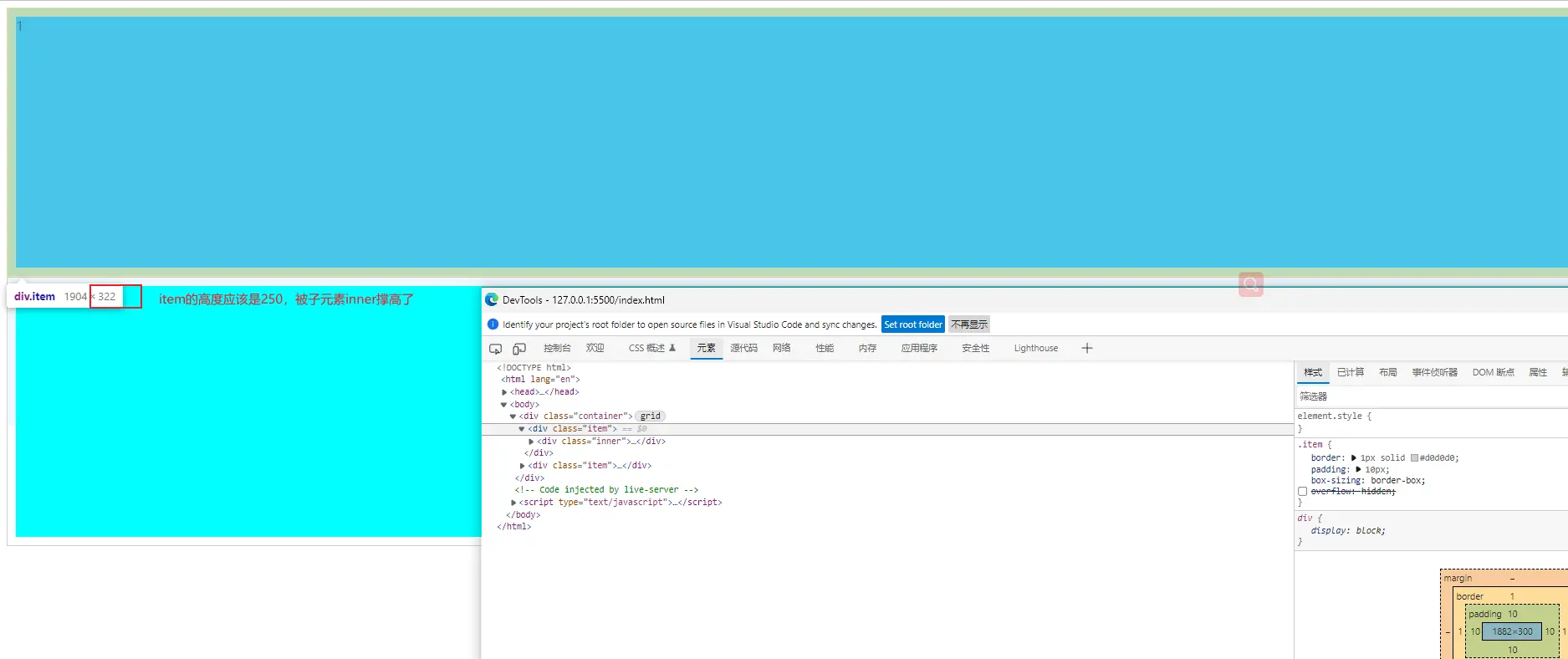Open the 源代码 tab
Viewport: 1568px width, 659px height.
tap(743, 348)
